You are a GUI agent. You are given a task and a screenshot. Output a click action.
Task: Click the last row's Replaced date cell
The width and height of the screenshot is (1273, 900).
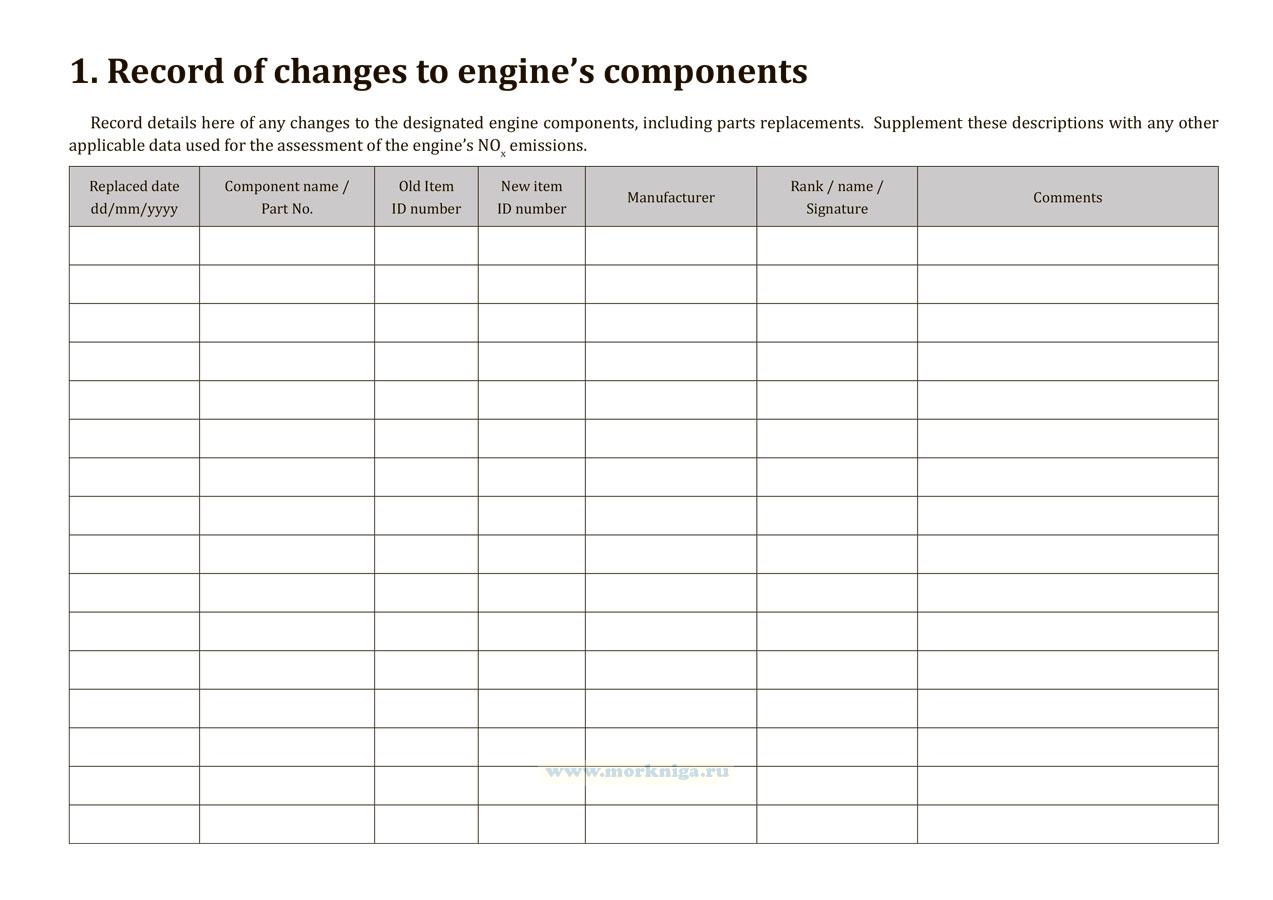pyautogui.click(x=134, y=824)
